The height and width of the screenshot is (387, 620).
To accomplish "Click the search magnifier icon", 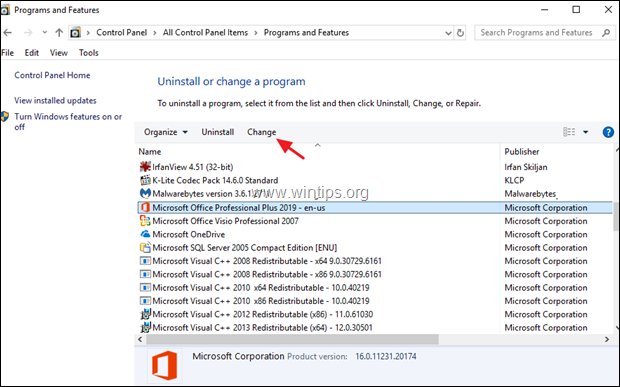I will (x=606, y=33).
